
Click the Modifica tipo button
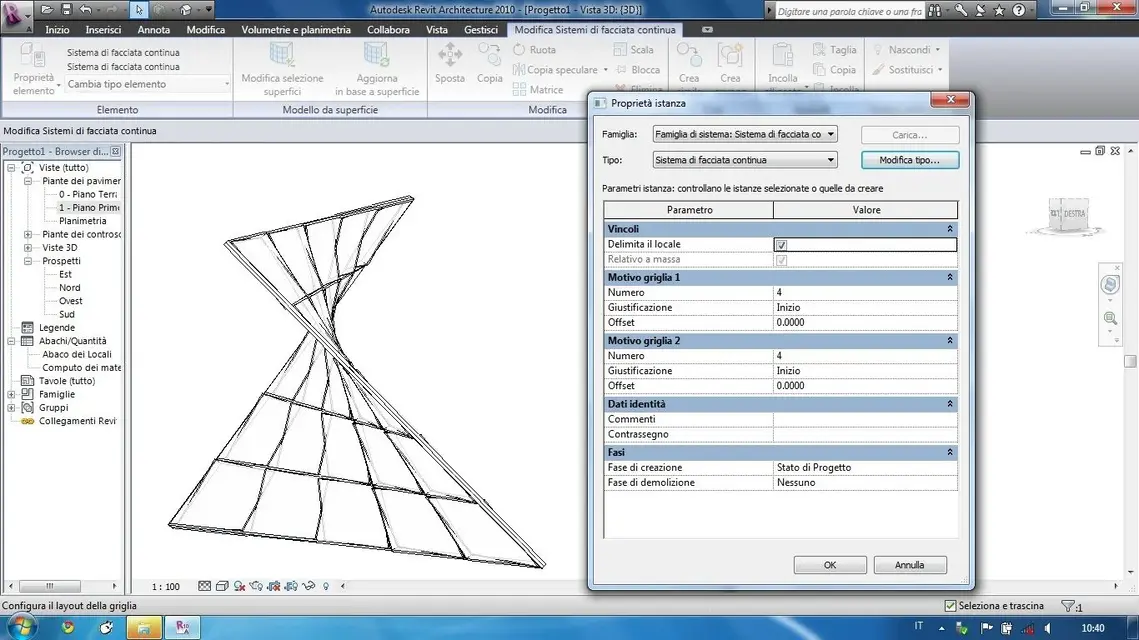(x=909, y=160)
